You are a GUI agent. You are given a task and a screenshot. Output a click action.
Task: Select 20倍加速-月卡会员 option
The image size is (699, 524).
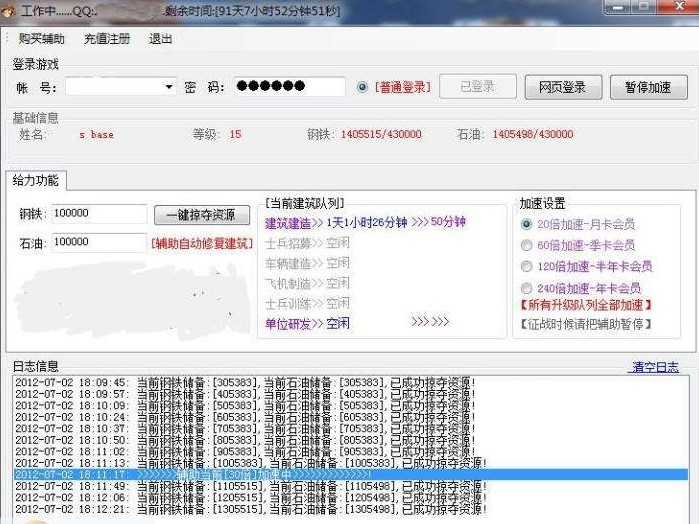pos(526,224)
